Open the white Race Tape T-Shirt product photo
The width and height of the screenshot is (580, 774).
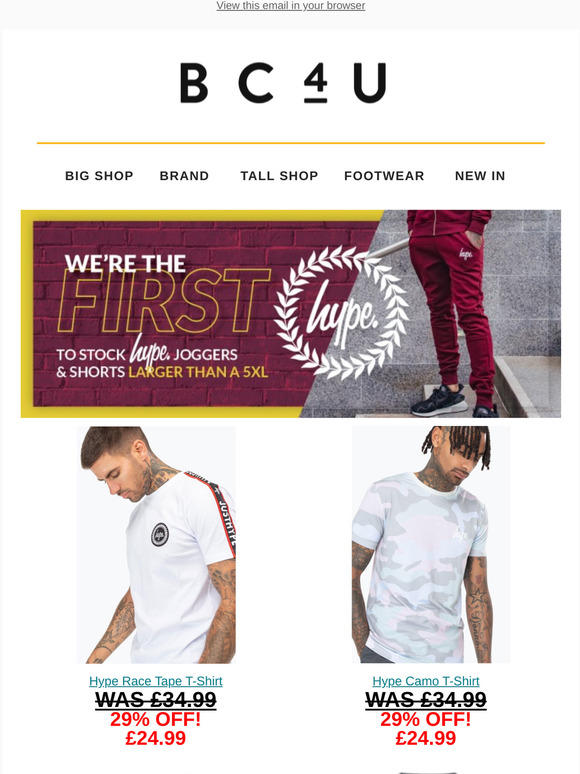156,545
